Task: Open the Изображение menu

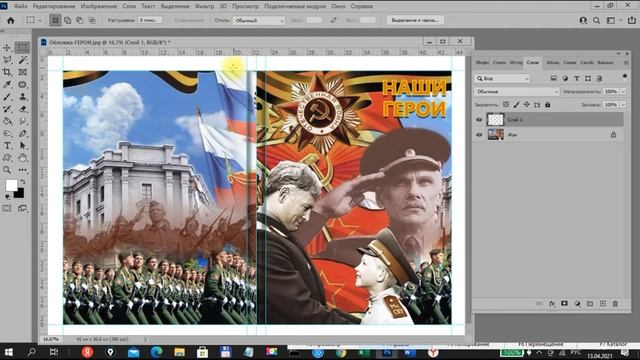Action: [98, 6]
